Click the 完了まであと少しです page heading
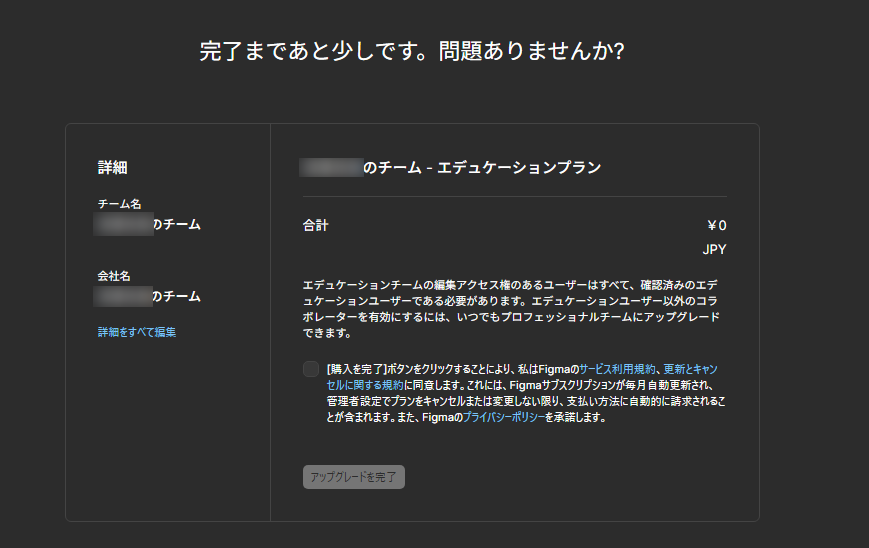This screenshot has height=548, width=869. click(412, 52)
